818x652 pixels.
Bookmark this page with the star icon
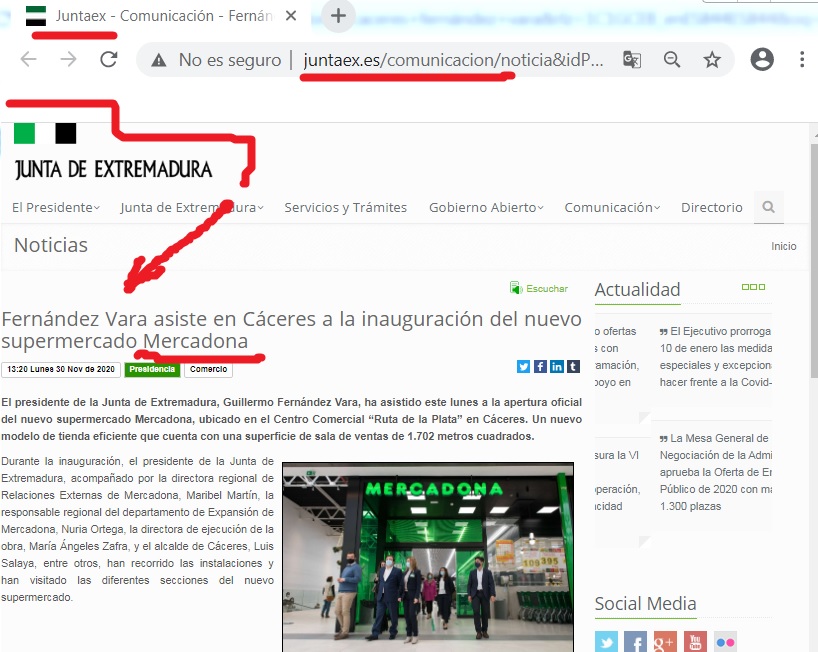pos(712,60)
